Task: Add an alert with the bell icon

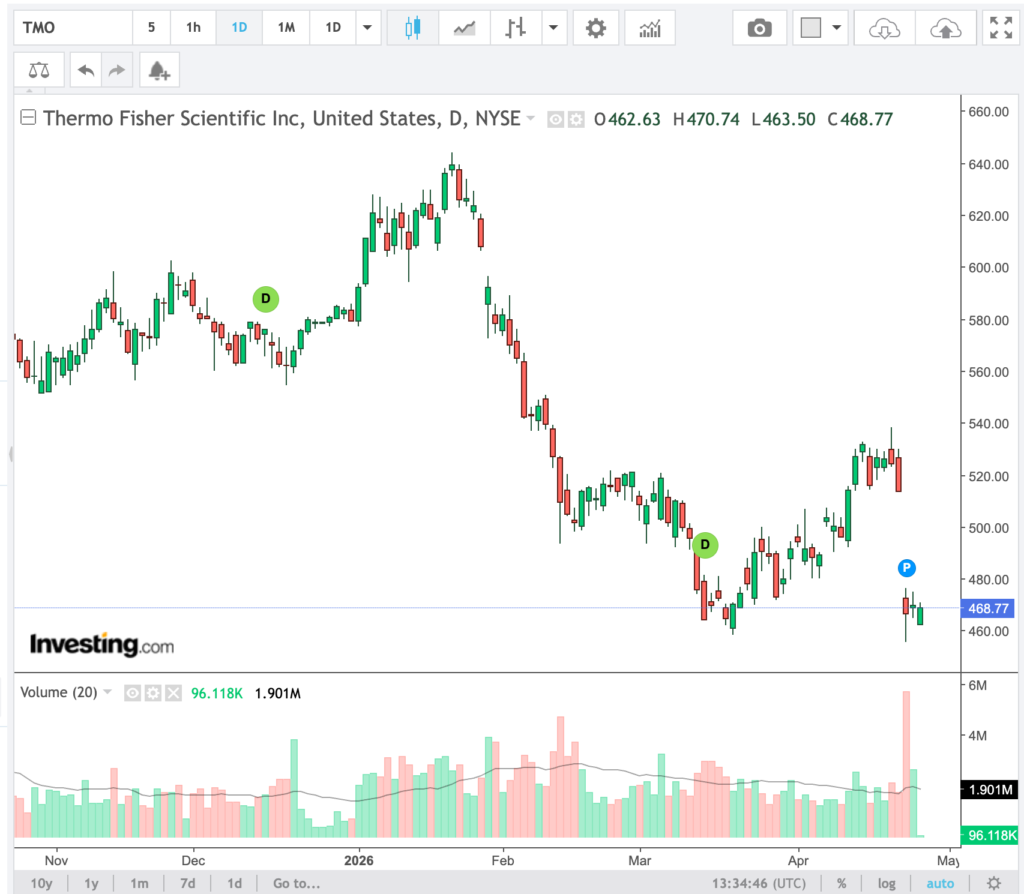Action: pyautogui.click(x=159, y=70)
